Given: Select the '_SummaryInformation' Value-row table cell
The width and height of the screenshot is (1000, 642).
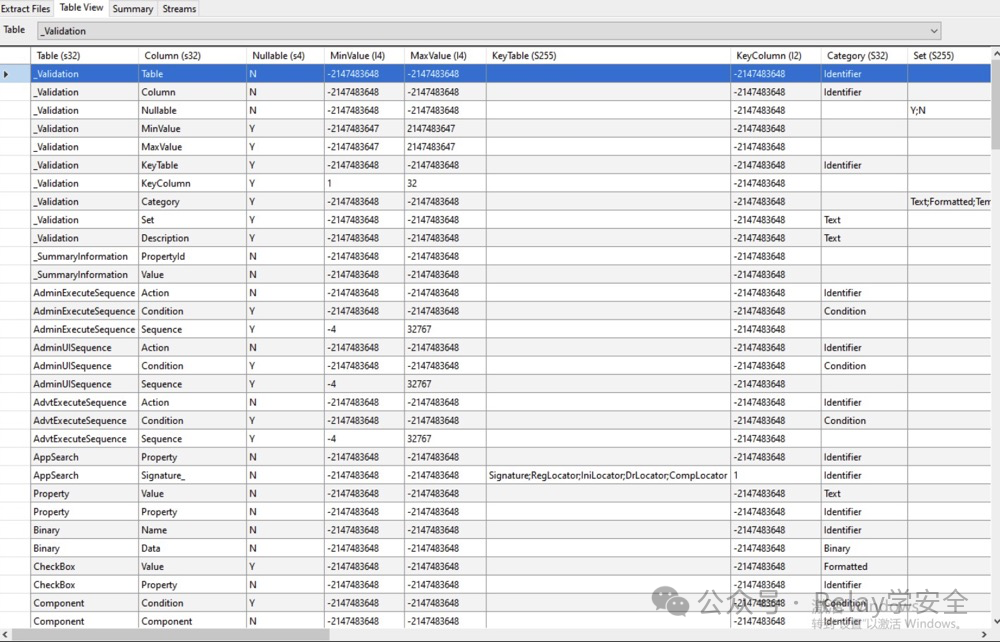Looking at the screenshot, I should pos(84,275).
